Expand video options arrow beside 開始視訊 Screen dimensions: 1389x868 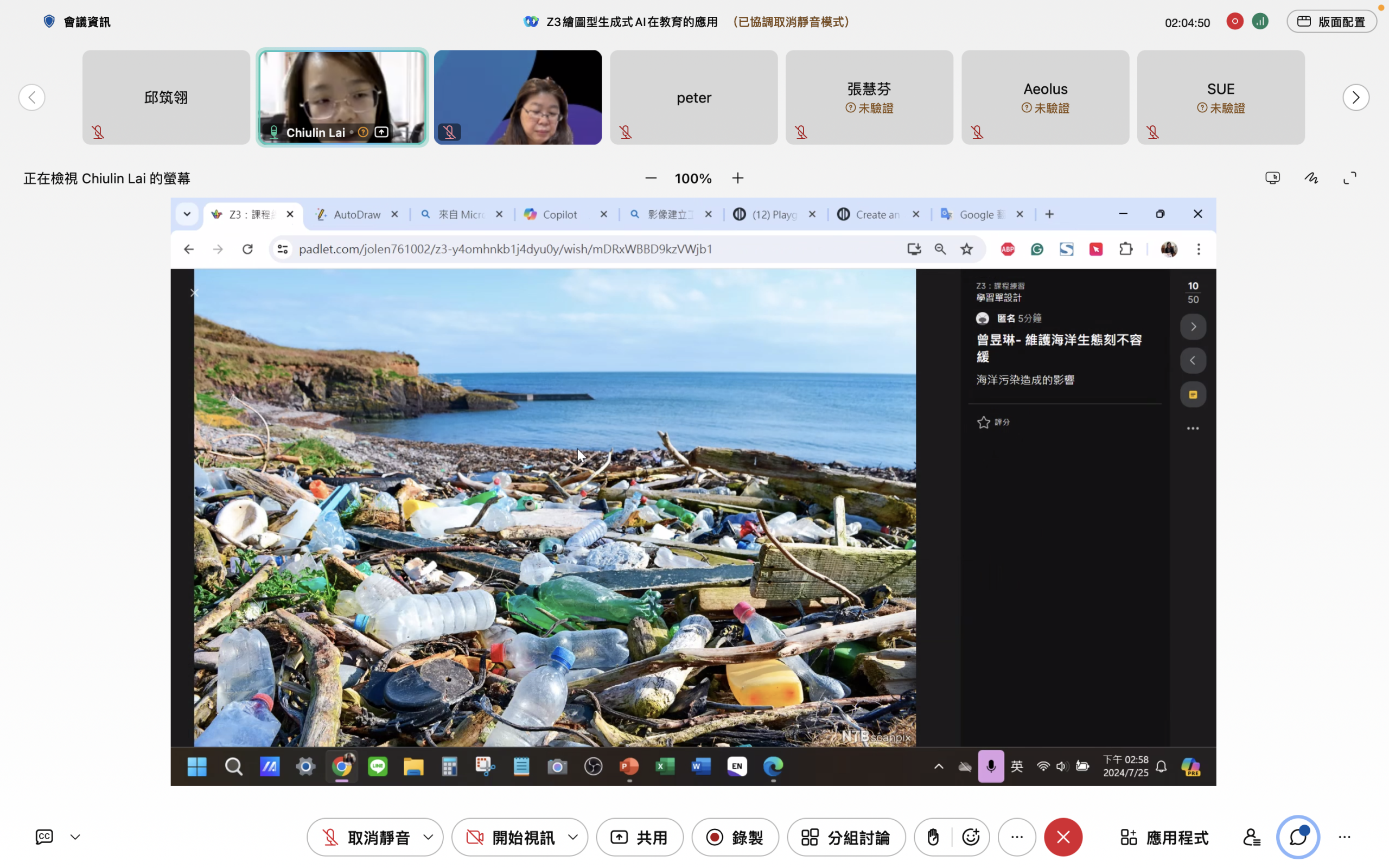pos(573,838)
